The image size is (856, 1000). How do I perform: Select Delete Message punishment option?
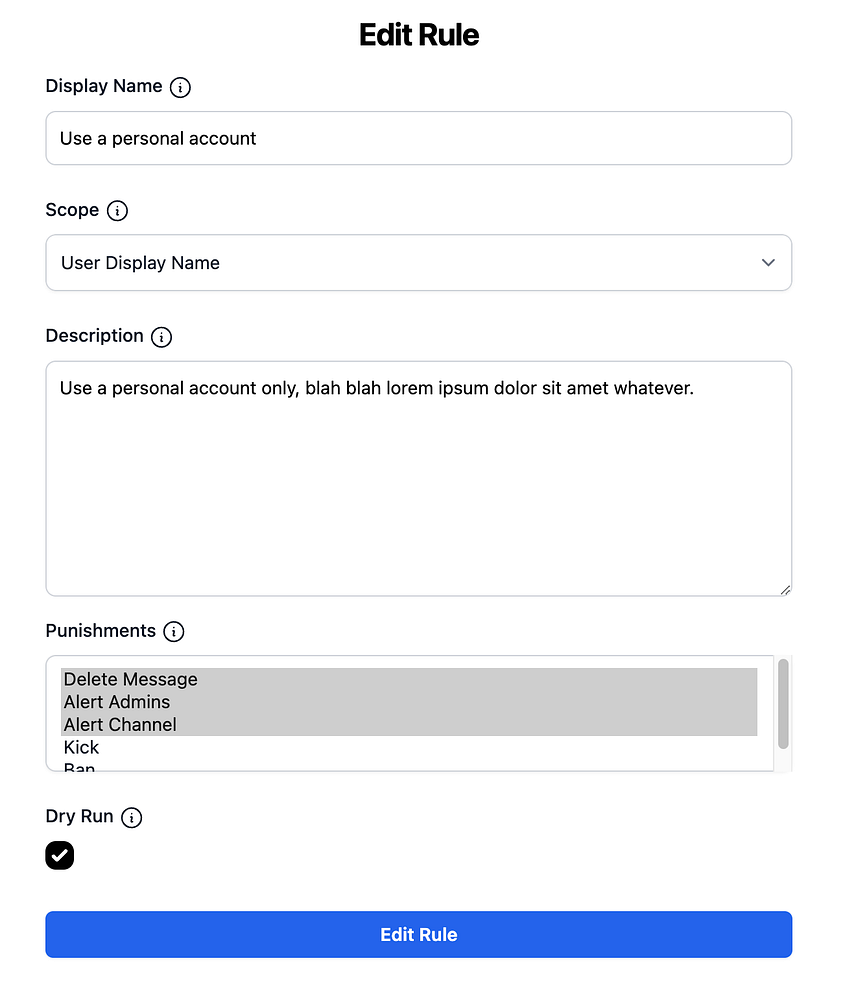131,680
